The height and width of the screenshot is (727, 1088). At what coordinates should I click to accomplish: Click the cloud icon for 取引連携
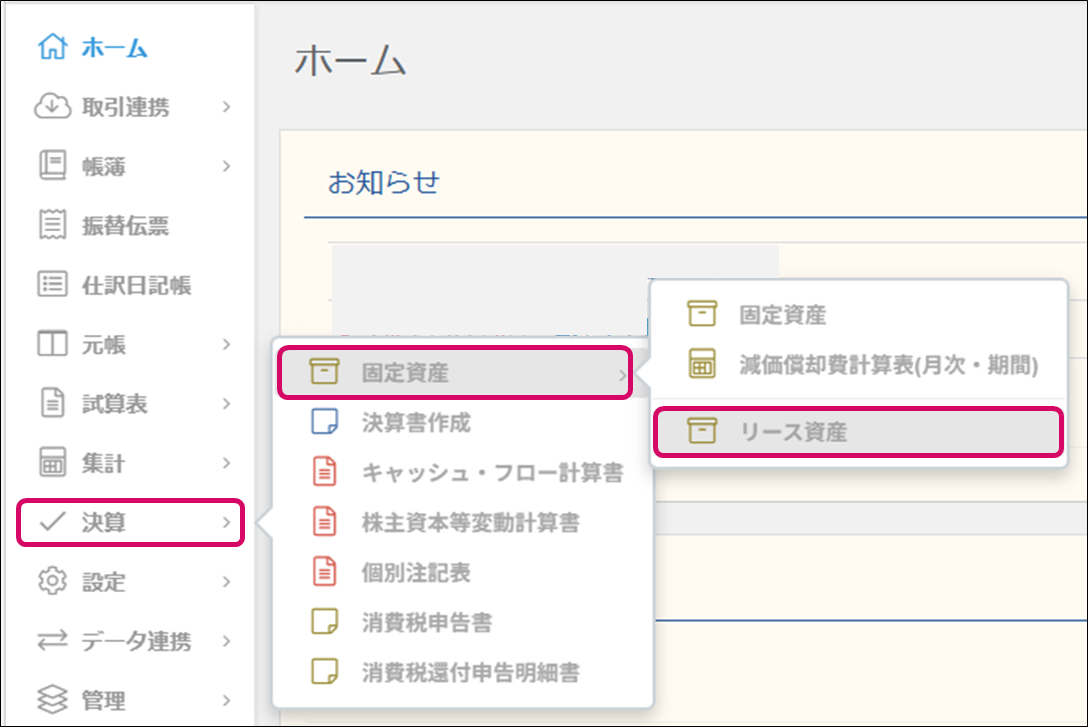click(x=52, y=107)
